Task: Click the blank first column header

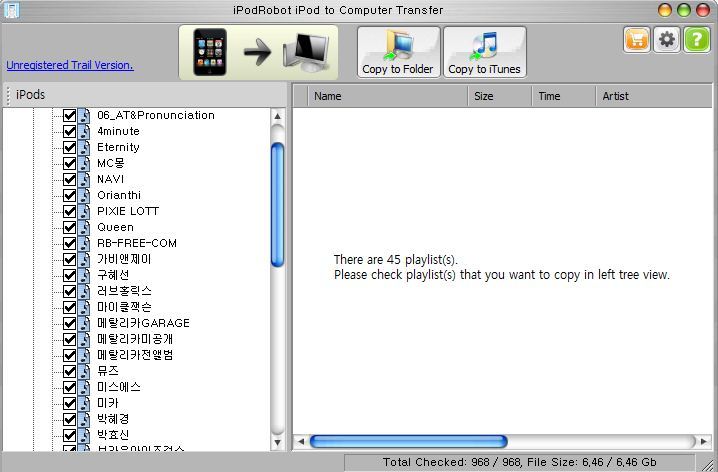Action: click(300, 96)
